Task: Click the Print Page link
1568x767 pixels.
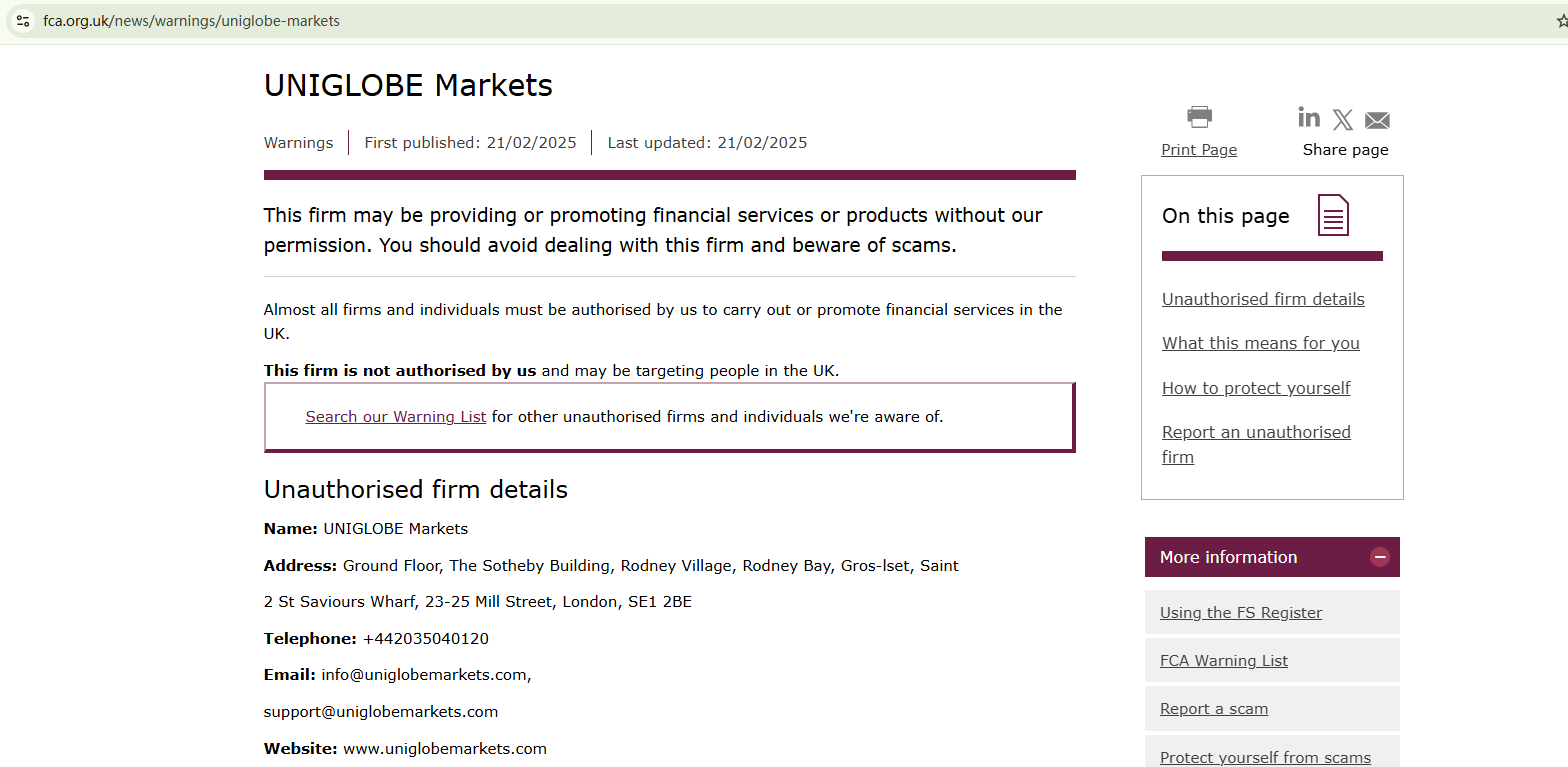Action: pos(1199,150)
